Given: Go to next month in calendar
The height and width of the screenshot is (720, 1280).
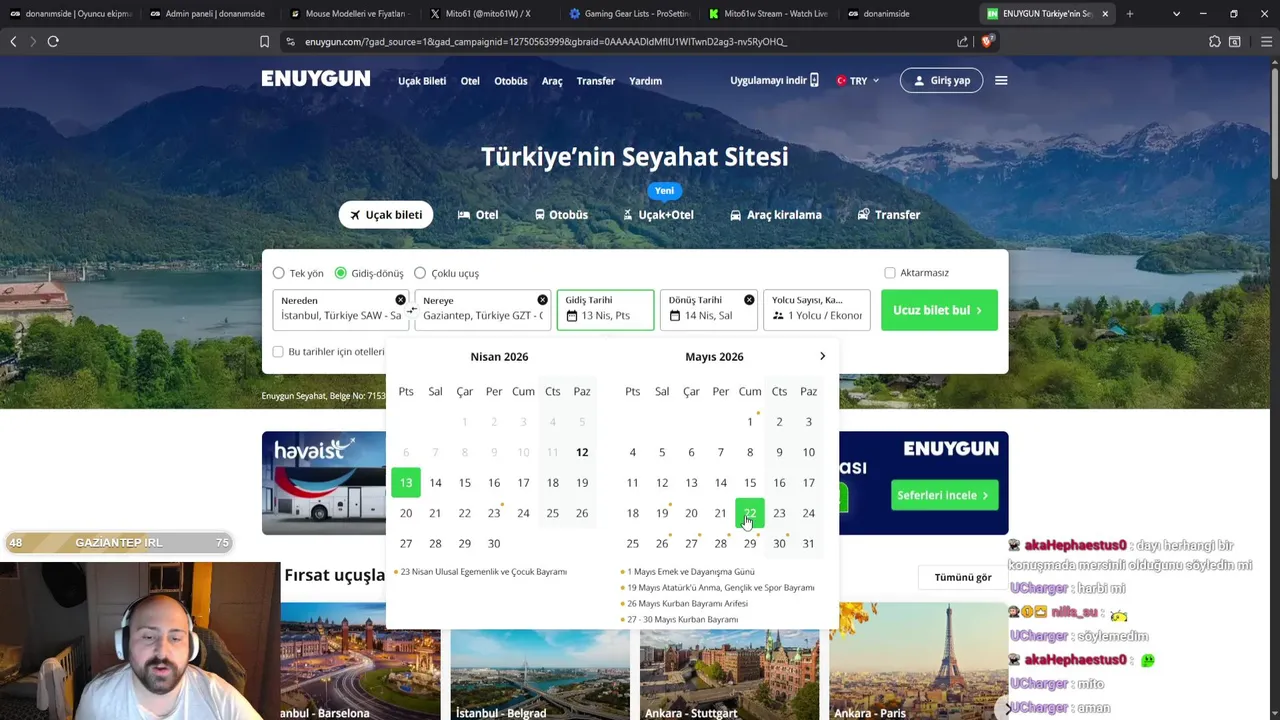Looking at the screenshot, I should pos(822,356).
